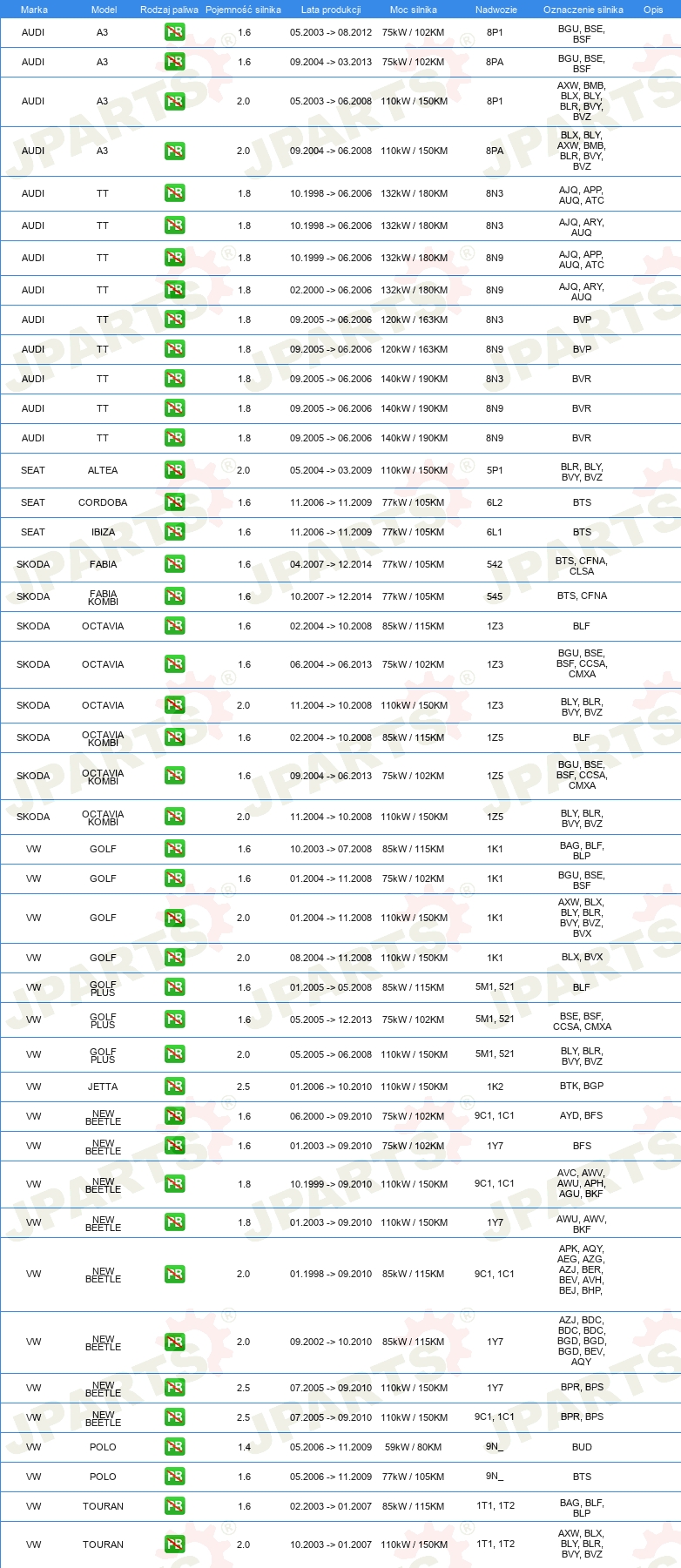The height and width of the screenshot is (1568, 681).
Task: Select the 08.2004 -> 11.2008 production years cell
Action: click(x=331, y=958)
